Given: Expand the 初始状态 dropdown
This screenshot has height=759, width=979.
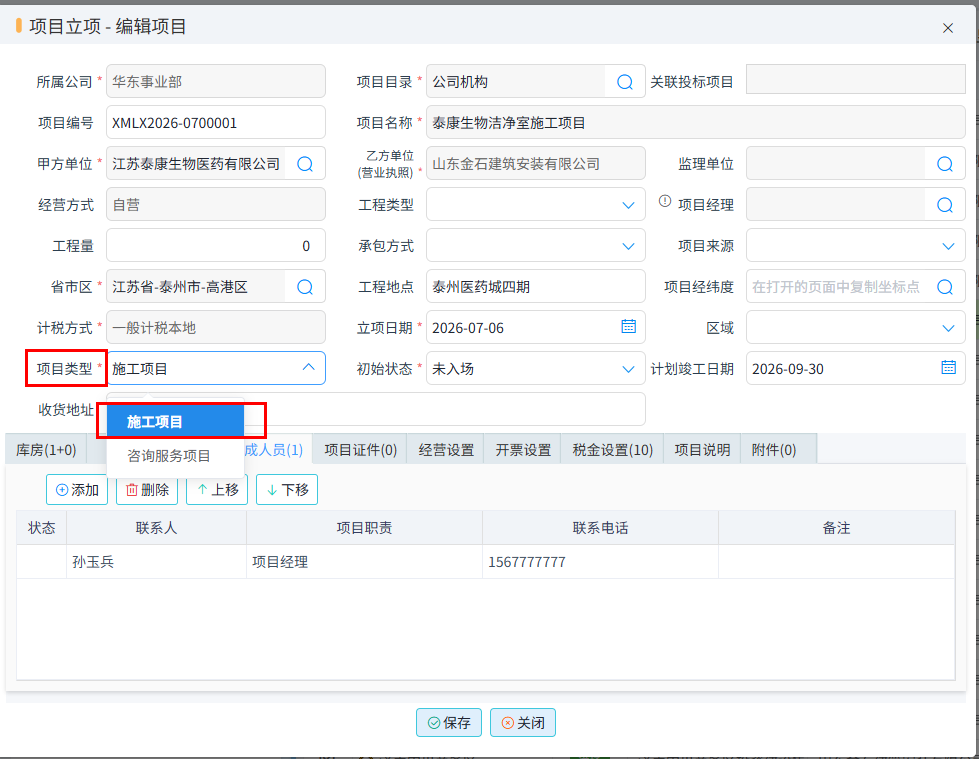Looking at the screenshot, I should pyautogui.click(x=628, y=370).
